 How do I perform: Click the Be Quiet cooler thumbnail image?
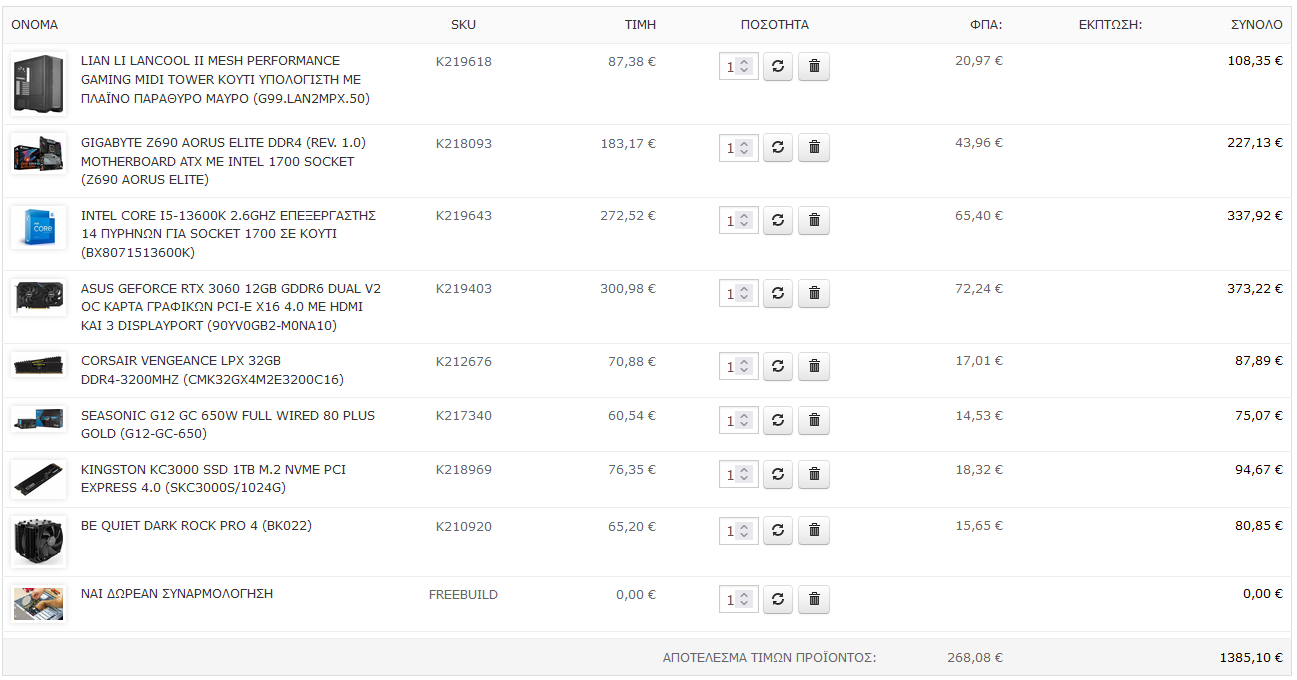[x=39, y=542]
